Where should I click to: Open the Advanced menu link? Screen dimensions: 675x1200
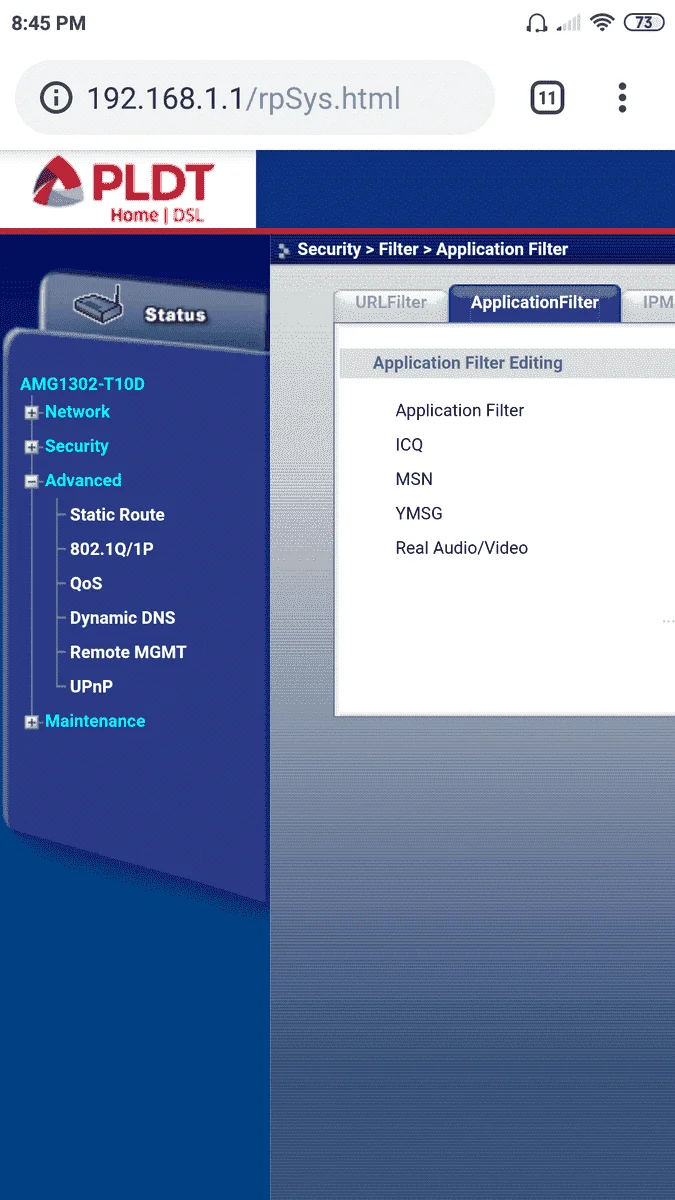pyautogui.click(x=83, y=480)
